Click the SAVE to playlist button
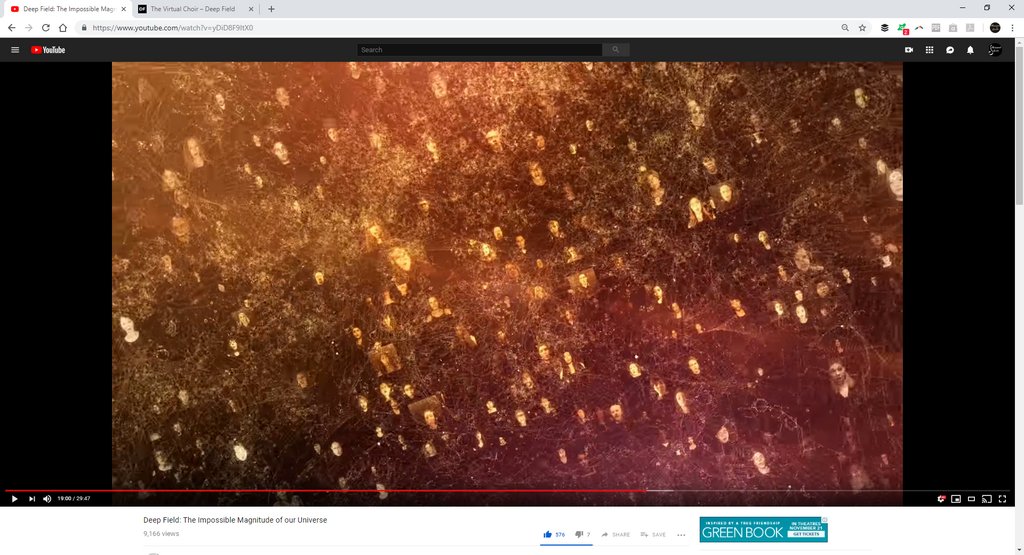 pyautogui.click(x=653, y=534)
